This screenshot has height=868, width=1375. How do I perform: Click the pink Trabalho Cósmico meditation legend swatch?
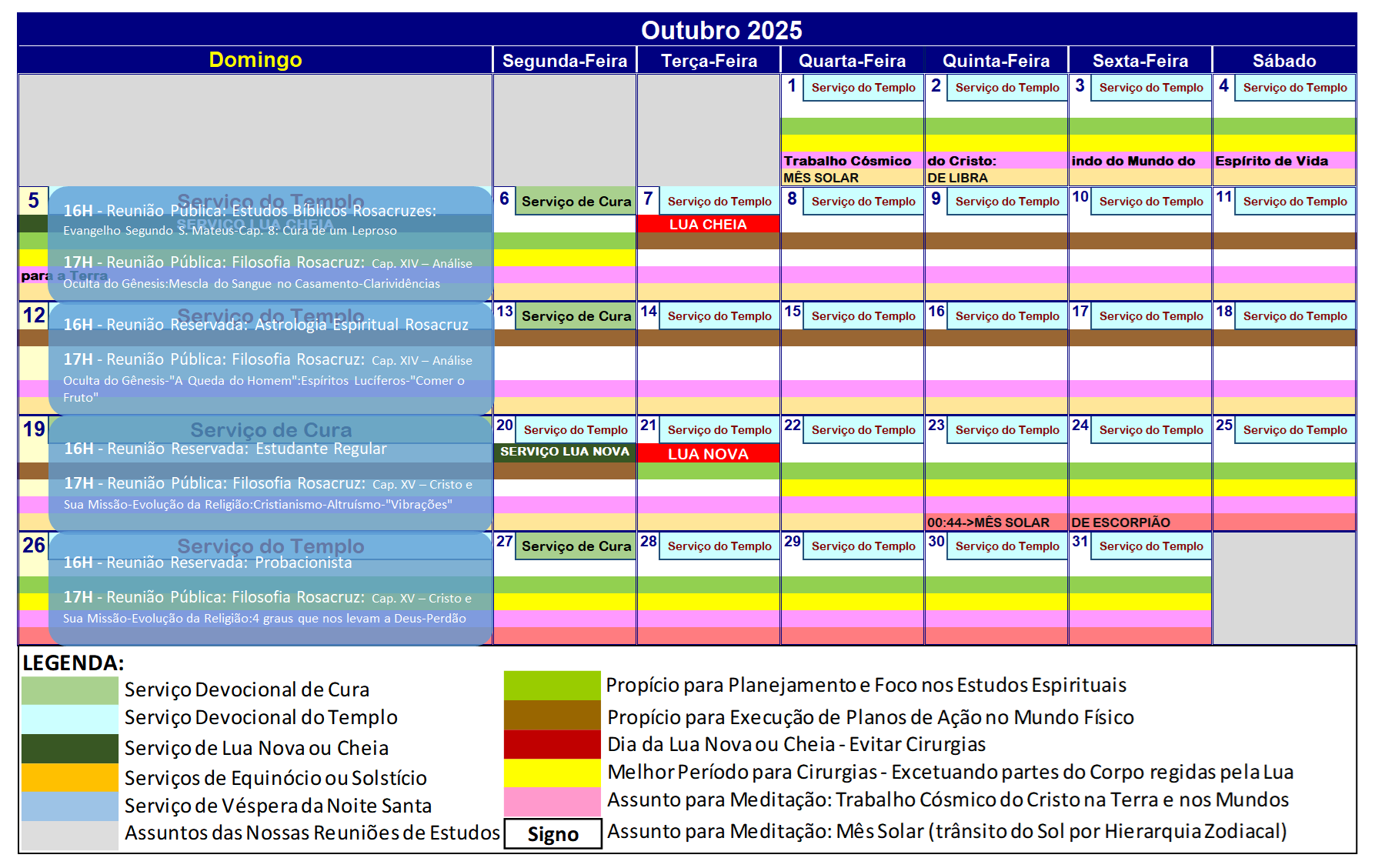click(x=550, y=801)
